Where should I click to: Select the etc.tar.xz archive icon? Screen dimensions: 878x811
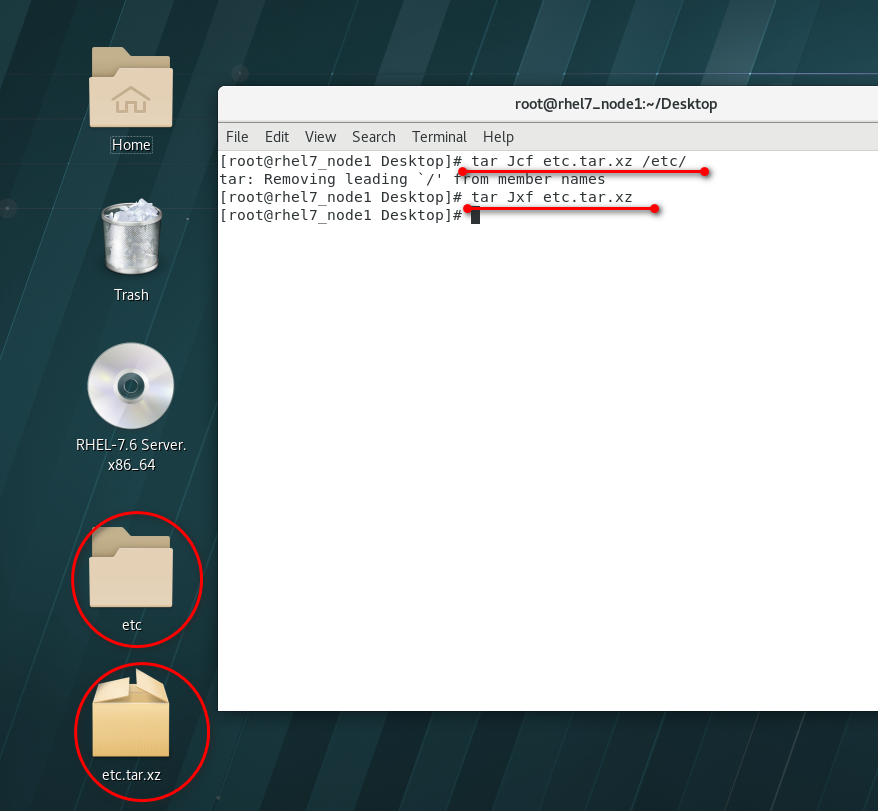131,713
